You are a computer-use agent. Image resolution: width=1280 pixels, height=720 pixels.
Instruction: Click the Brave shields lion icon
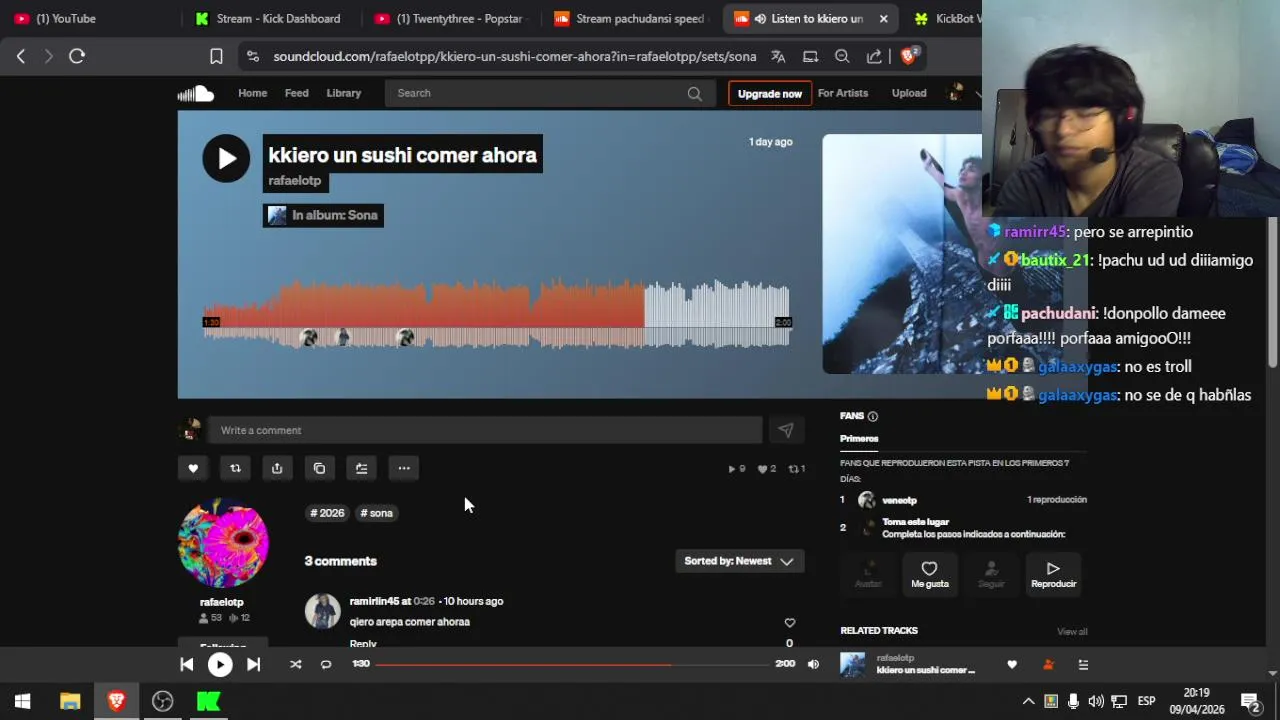(908, 56)
